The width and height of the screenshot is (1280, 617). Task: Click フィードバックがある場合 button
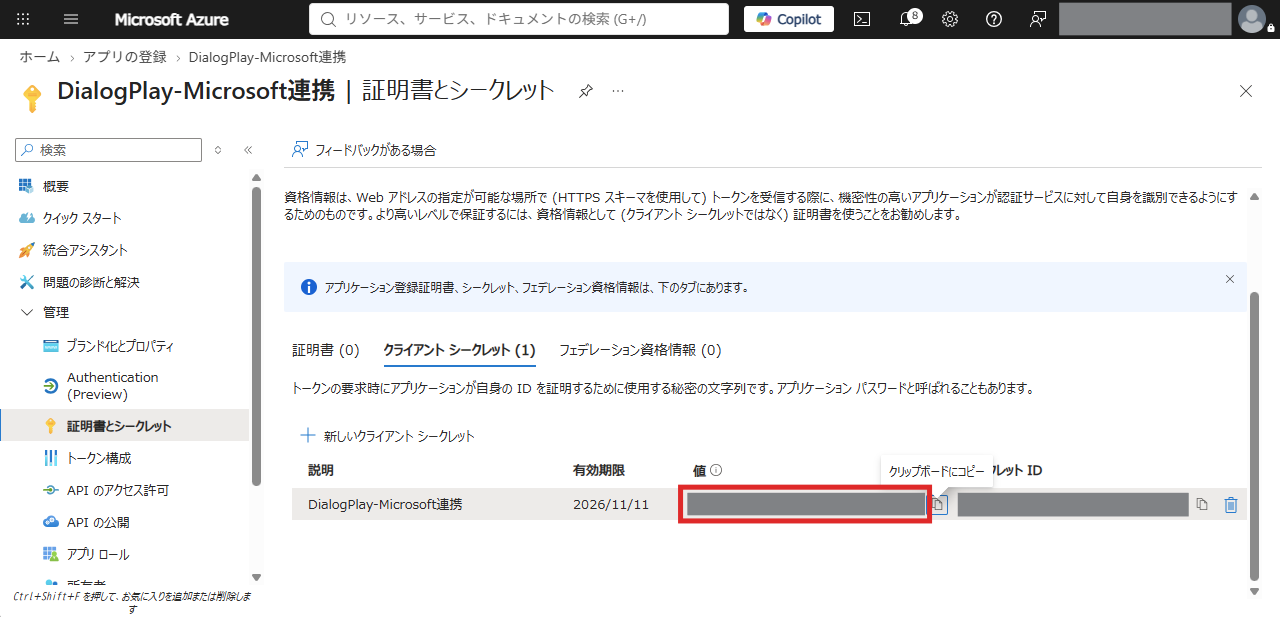click(x=364, y=150)
